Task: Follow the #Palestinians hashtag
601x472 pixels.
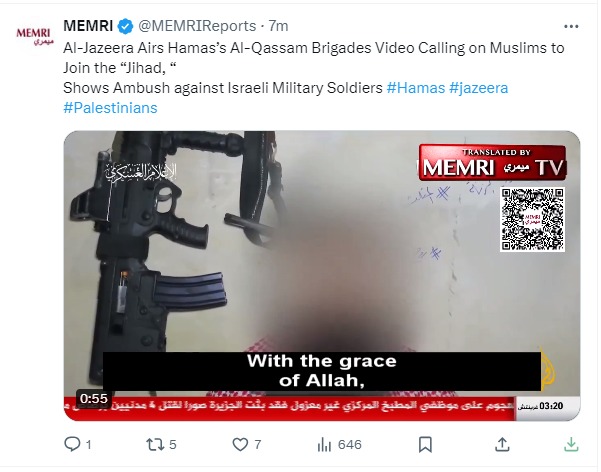Action: 110,108
